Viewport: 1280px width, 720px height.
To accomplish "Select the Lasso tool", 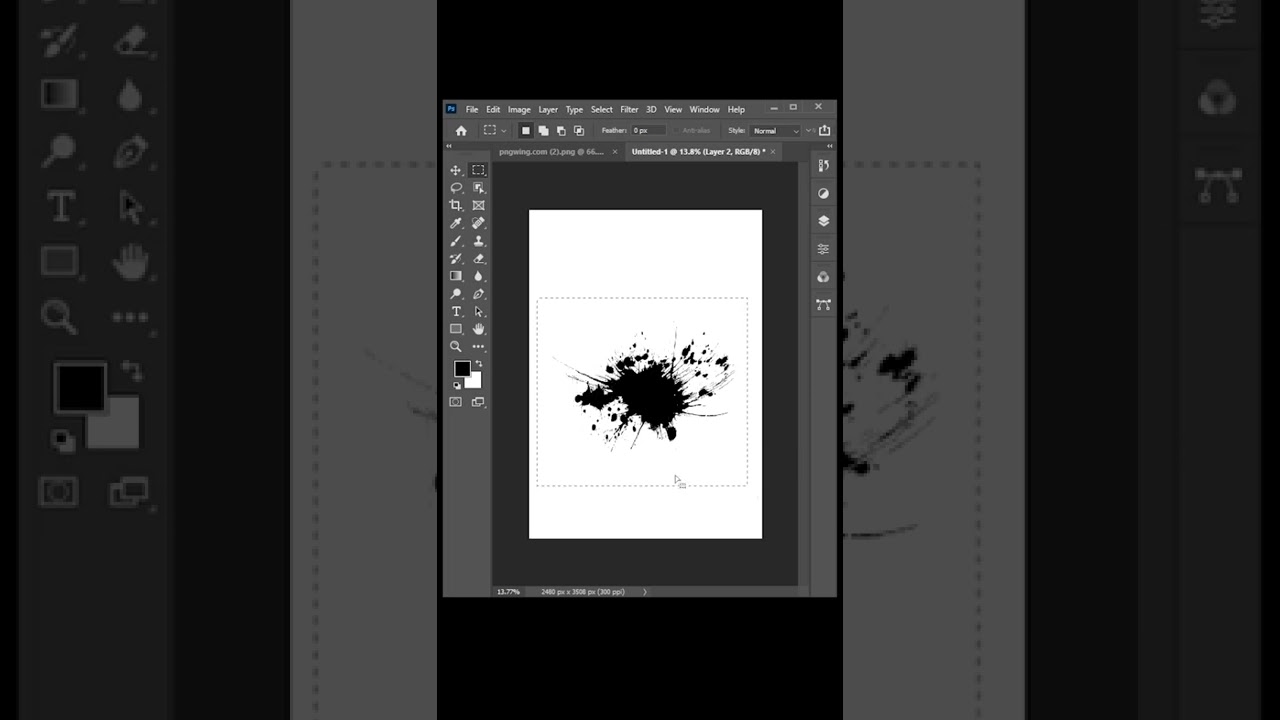I will (x=456, y=188).
